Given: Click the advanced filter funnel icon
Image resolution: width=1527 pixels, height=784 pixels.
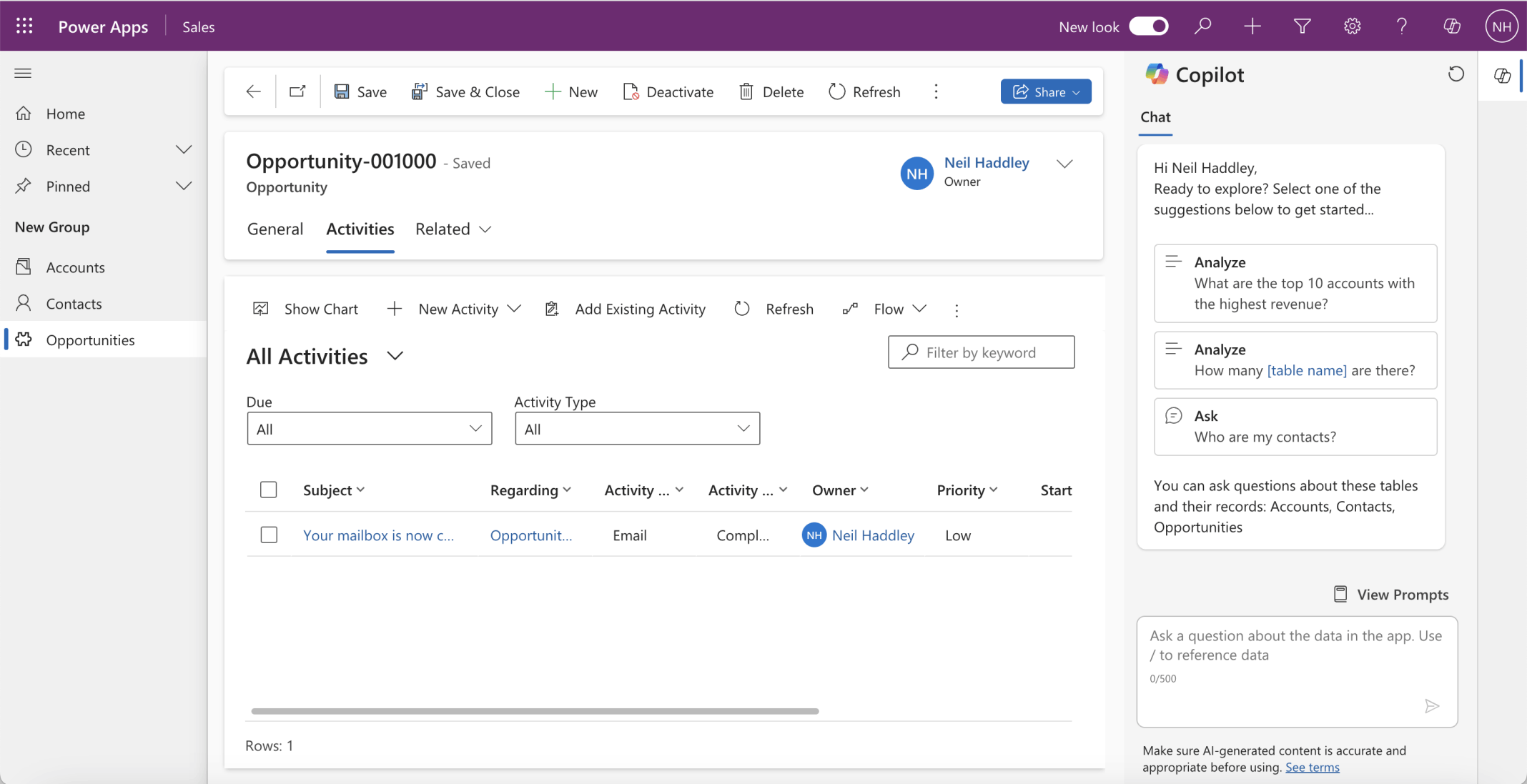Looking at the screenshot, I should pyautogui.click(x=1302, y=26).
